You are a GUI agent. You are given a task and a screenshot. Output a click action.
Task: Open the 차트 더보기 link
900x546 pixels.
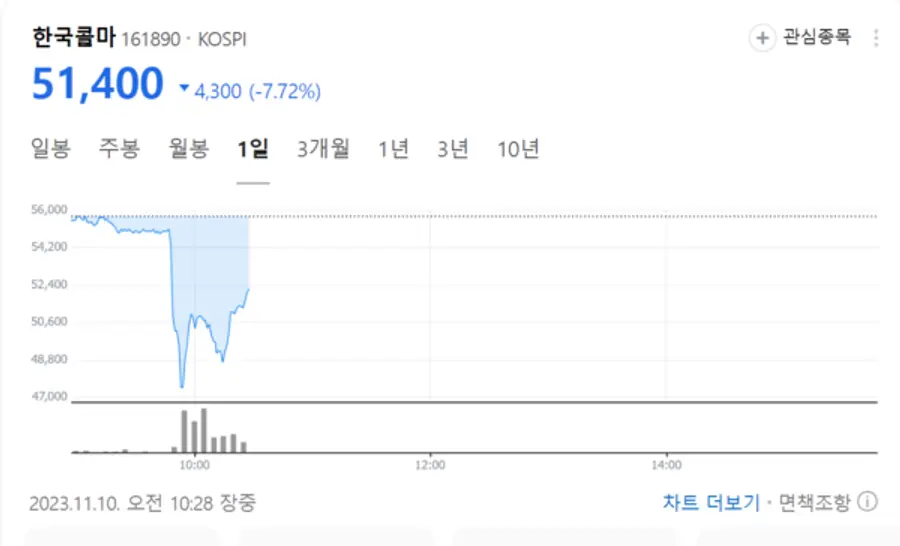point(711,501)
